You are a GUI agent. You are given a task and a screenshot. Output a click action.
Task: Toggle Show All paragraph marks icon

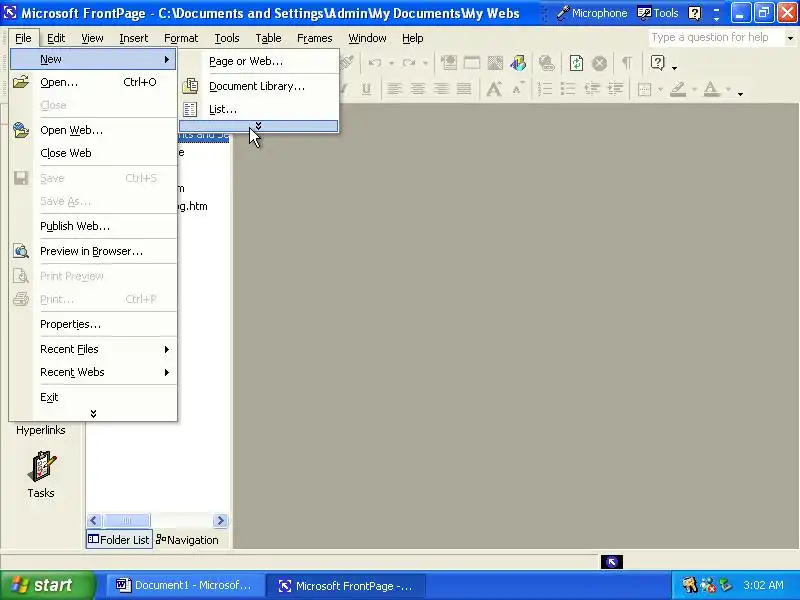tap(627, 63)
